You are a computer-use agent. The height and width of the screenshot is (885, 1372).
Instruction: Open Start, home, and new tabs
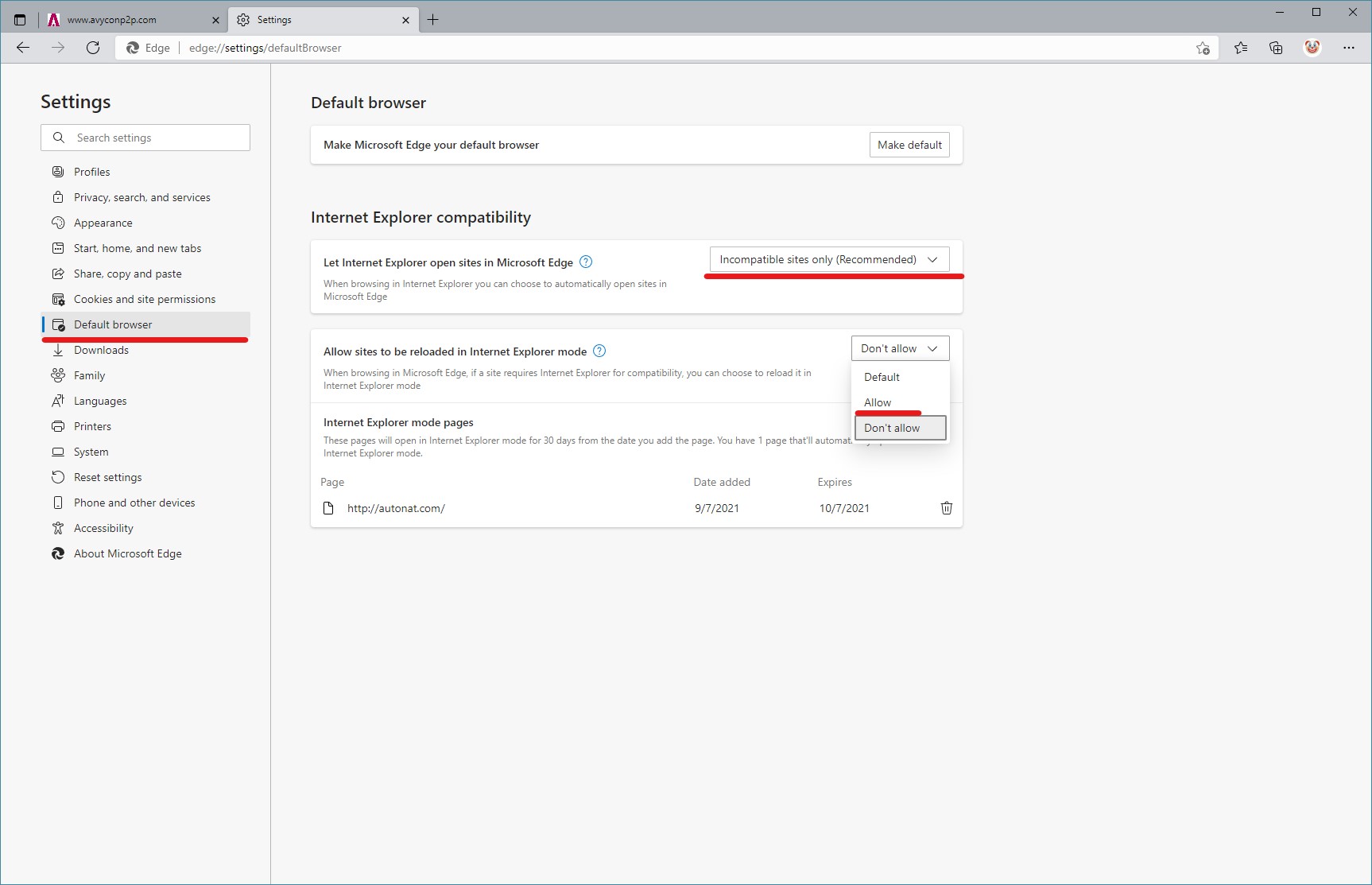(x=145, y=248)
